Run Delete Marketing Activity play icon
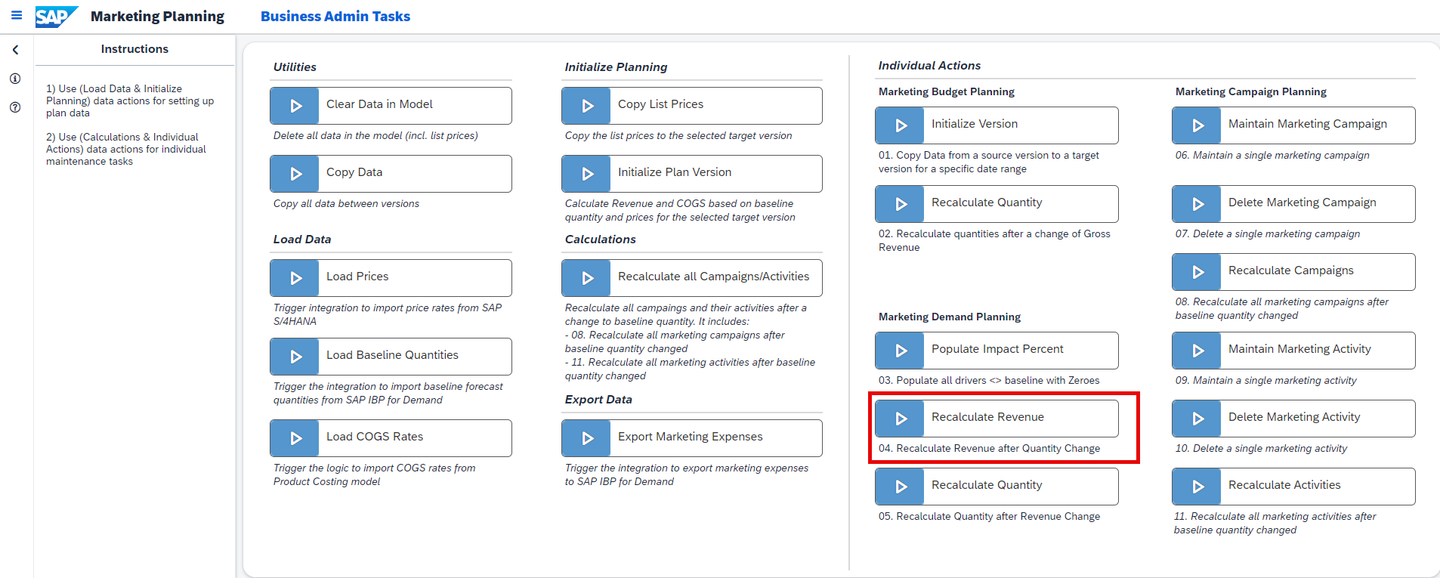The width and height of the screenshot is (1440, 578). pos(1197,418)
